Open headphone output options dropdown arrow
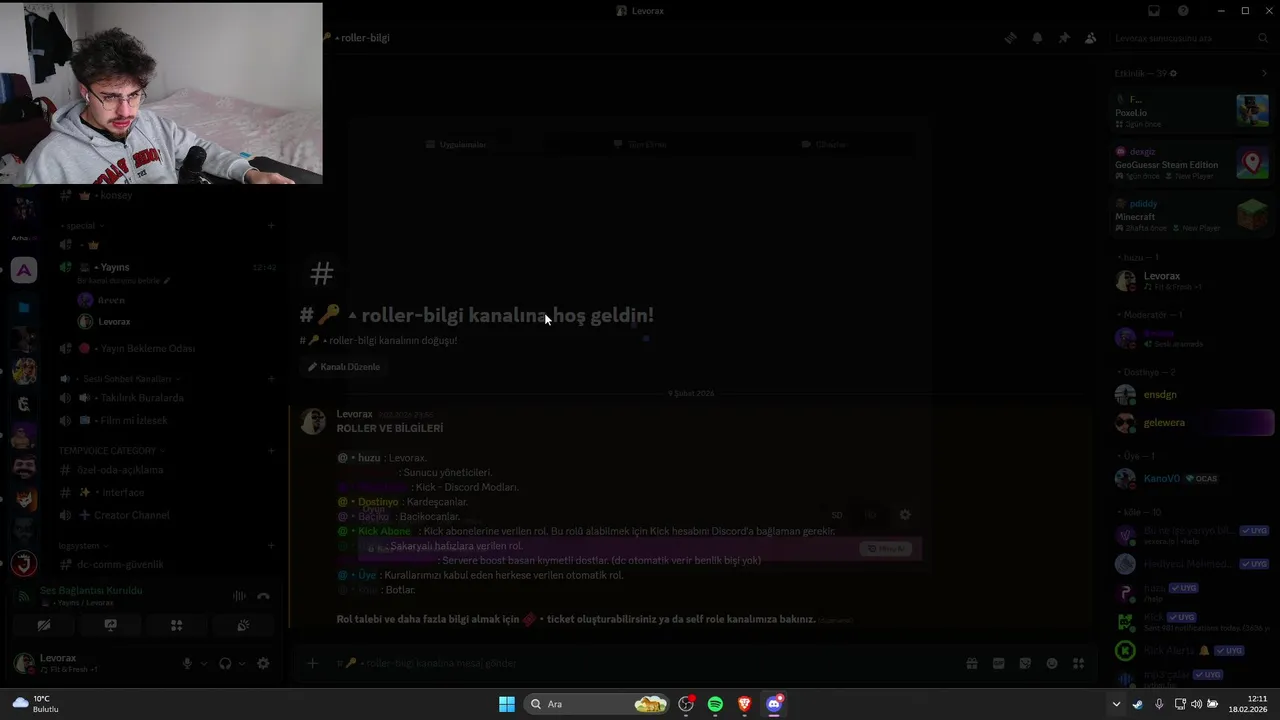1280x720 pixels. (x=241, y=663)
